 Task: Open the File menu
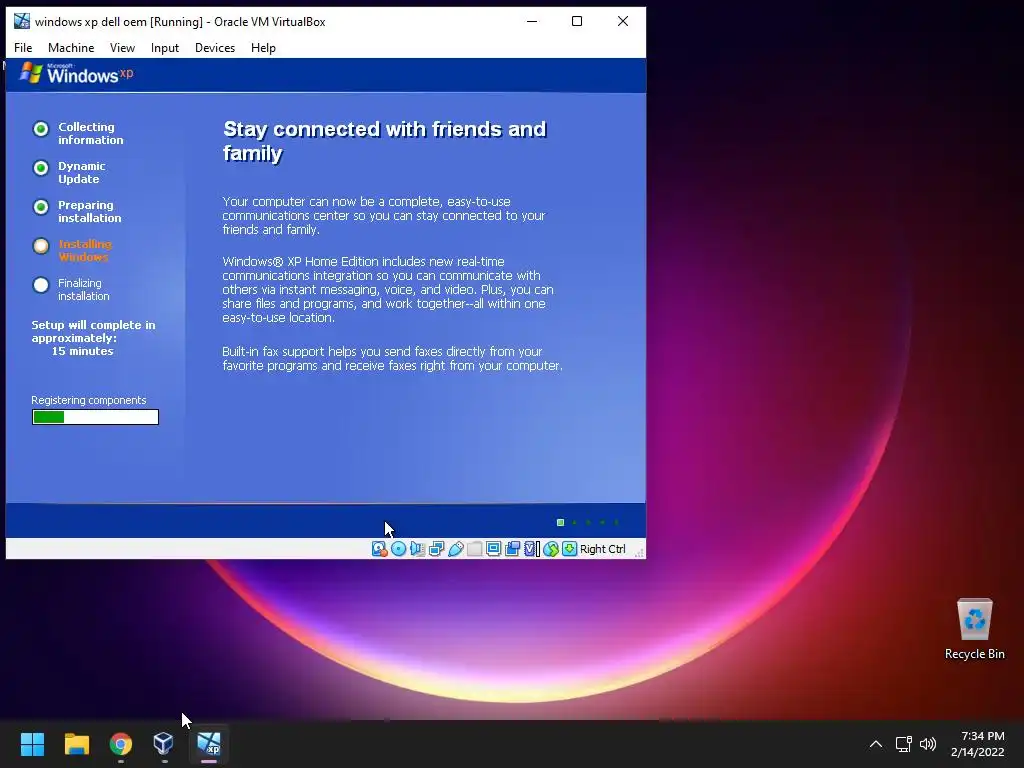click(x=23, y=48)
